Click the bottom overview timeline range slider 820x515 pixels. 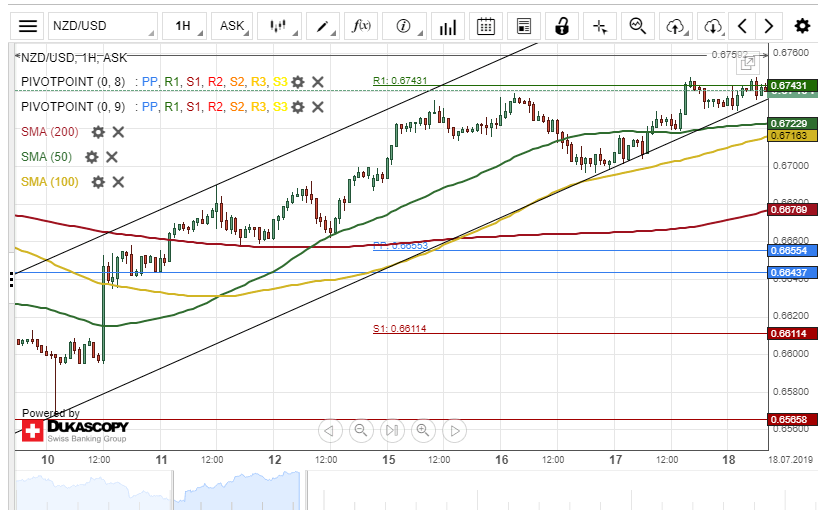pos(391,490)
